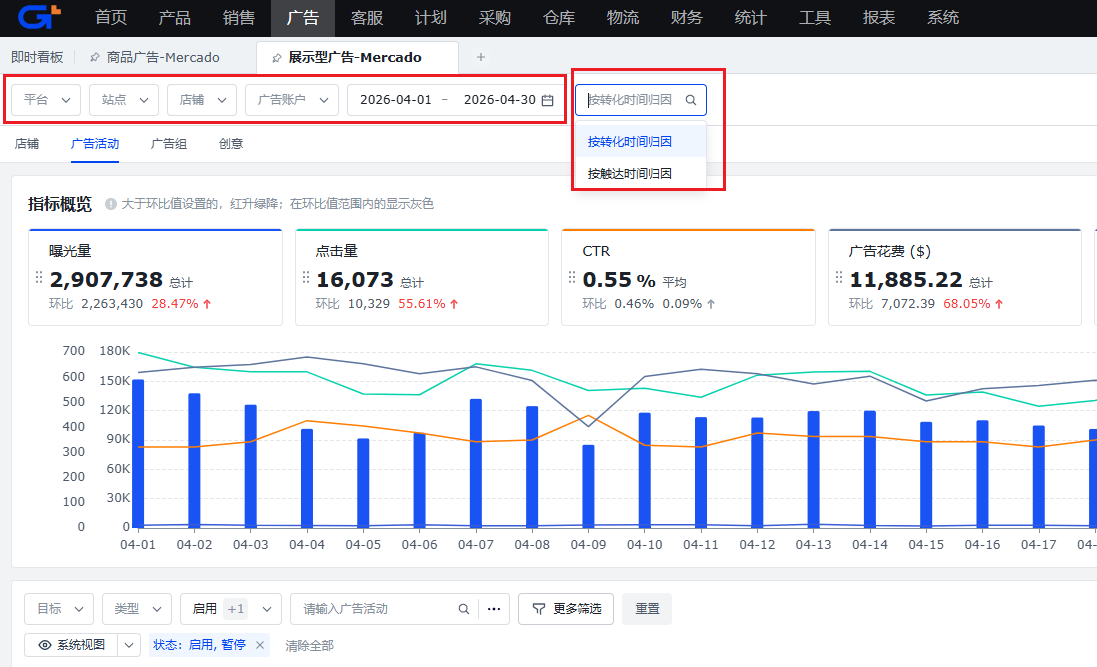Click drag handle on CTR card
This screenshot has height=667, width=1097.
coord(572,278)
